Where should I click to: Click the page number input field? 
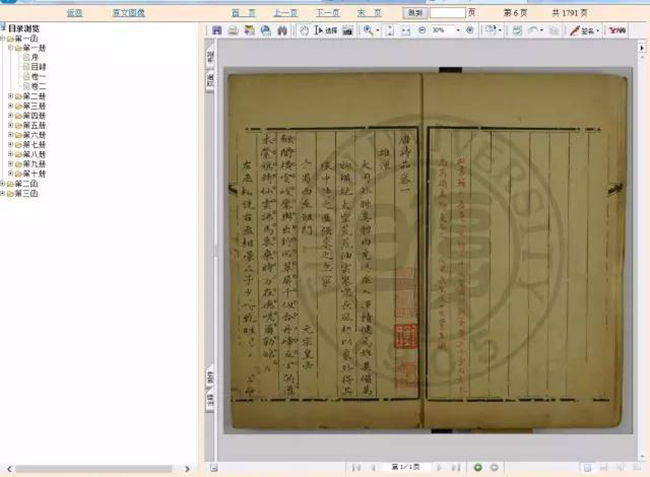(x=448, y=13)
